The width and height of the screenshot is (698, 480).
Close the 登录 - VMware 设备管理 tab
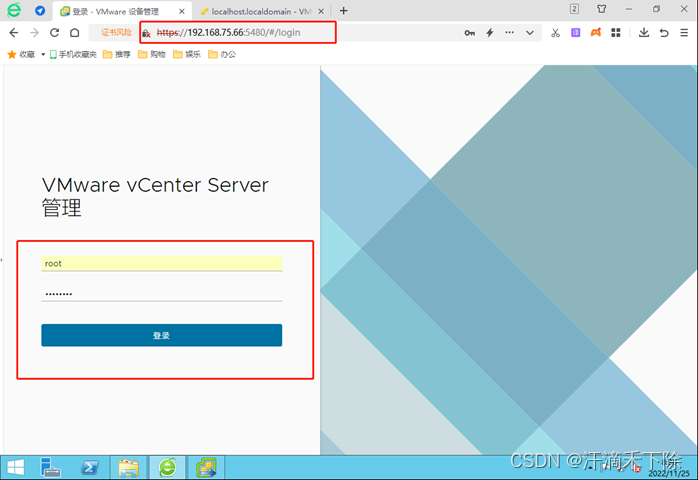(x=182, y=12)
